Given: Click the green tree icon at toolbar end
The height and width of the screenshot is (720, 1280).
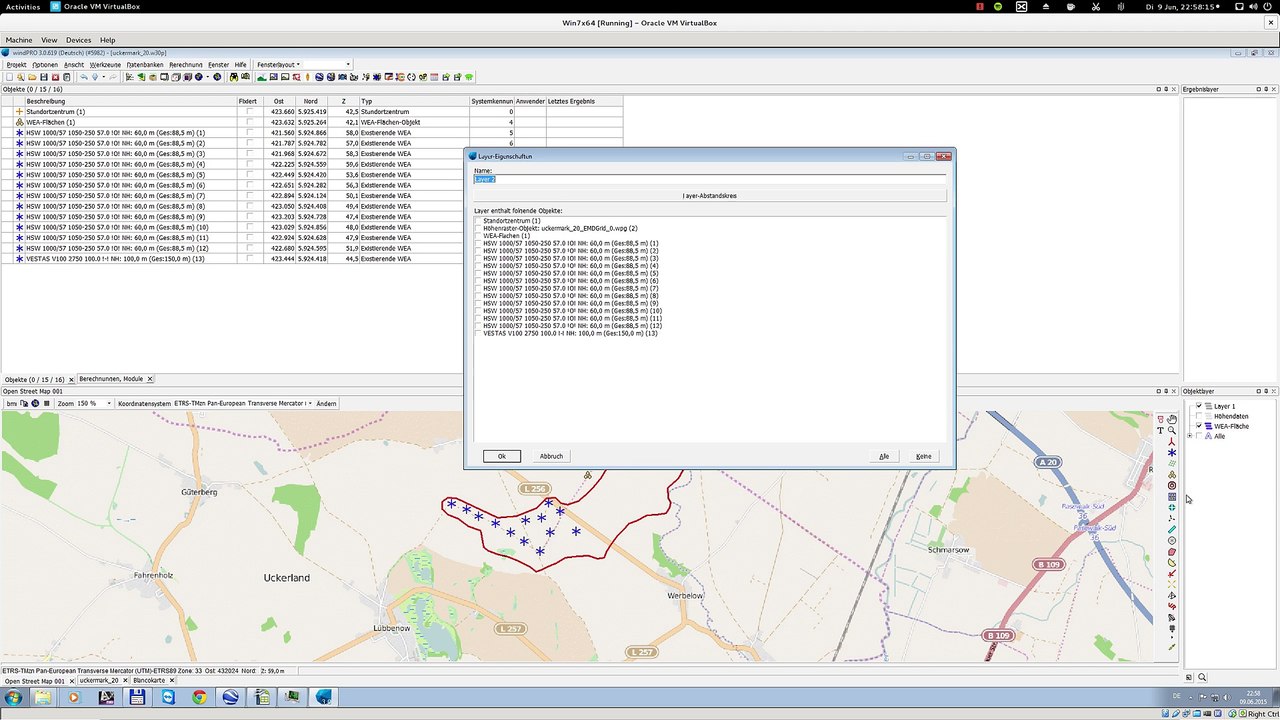Looking at the screenshot, I should [x=468, y=77].
